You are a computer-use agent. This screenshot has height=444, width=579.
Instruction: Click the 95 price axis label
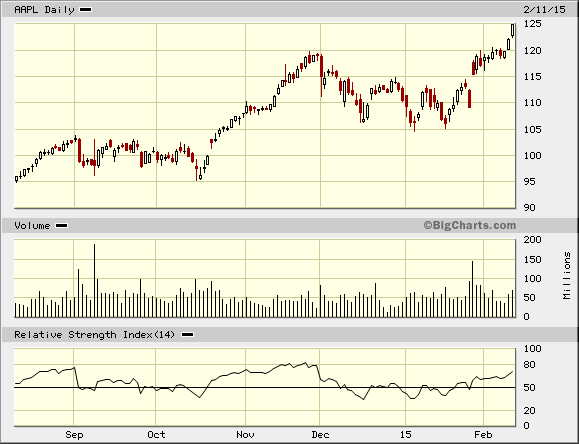tap(530, 181)
